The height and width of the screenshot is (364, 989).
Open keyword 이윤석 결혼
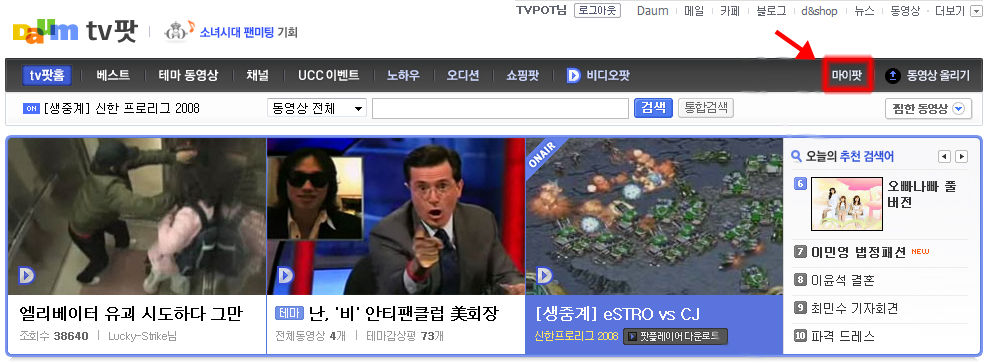pos(843,280)
